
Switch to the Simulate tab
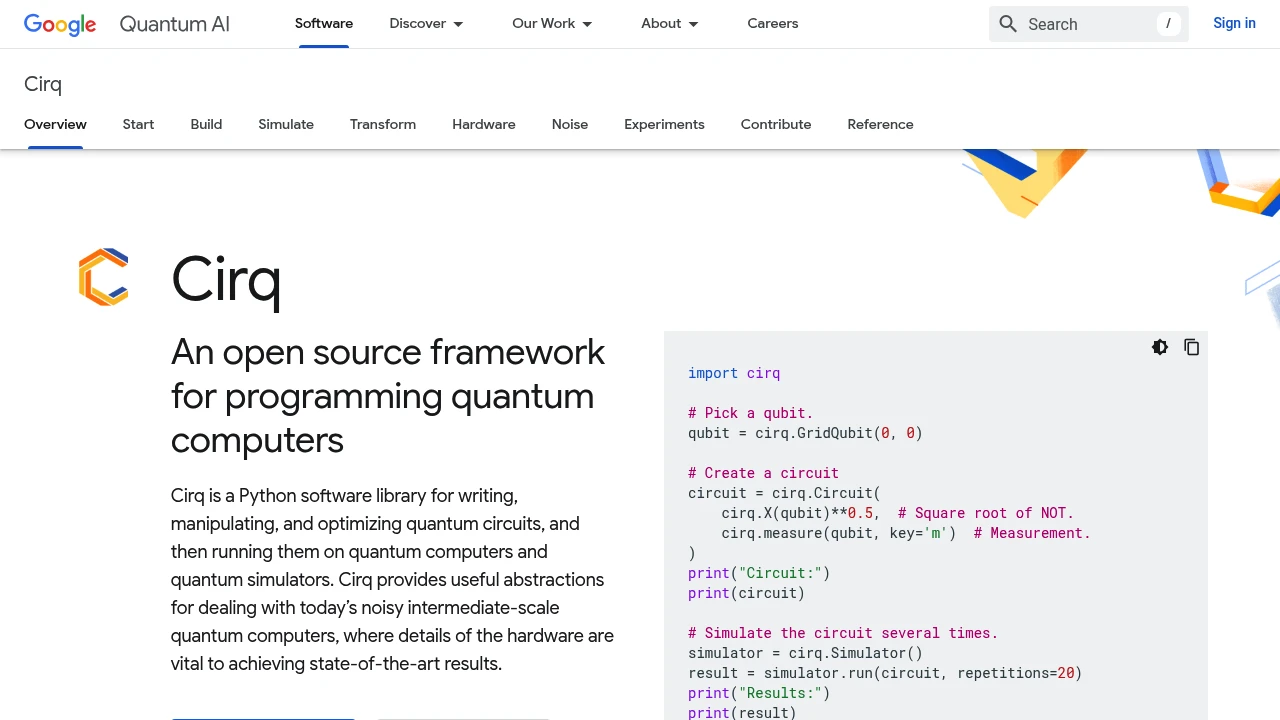(x=286, y=124)
